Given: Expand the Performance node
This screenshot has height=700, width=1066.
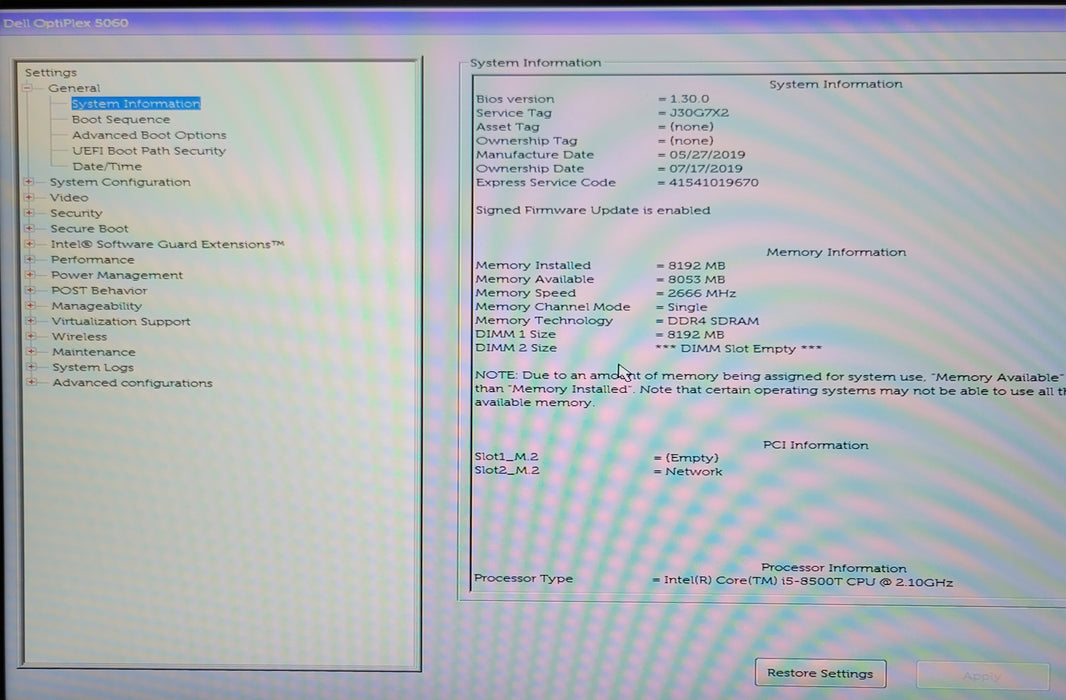Looking at the screenshot, I should tap(30, 259).
